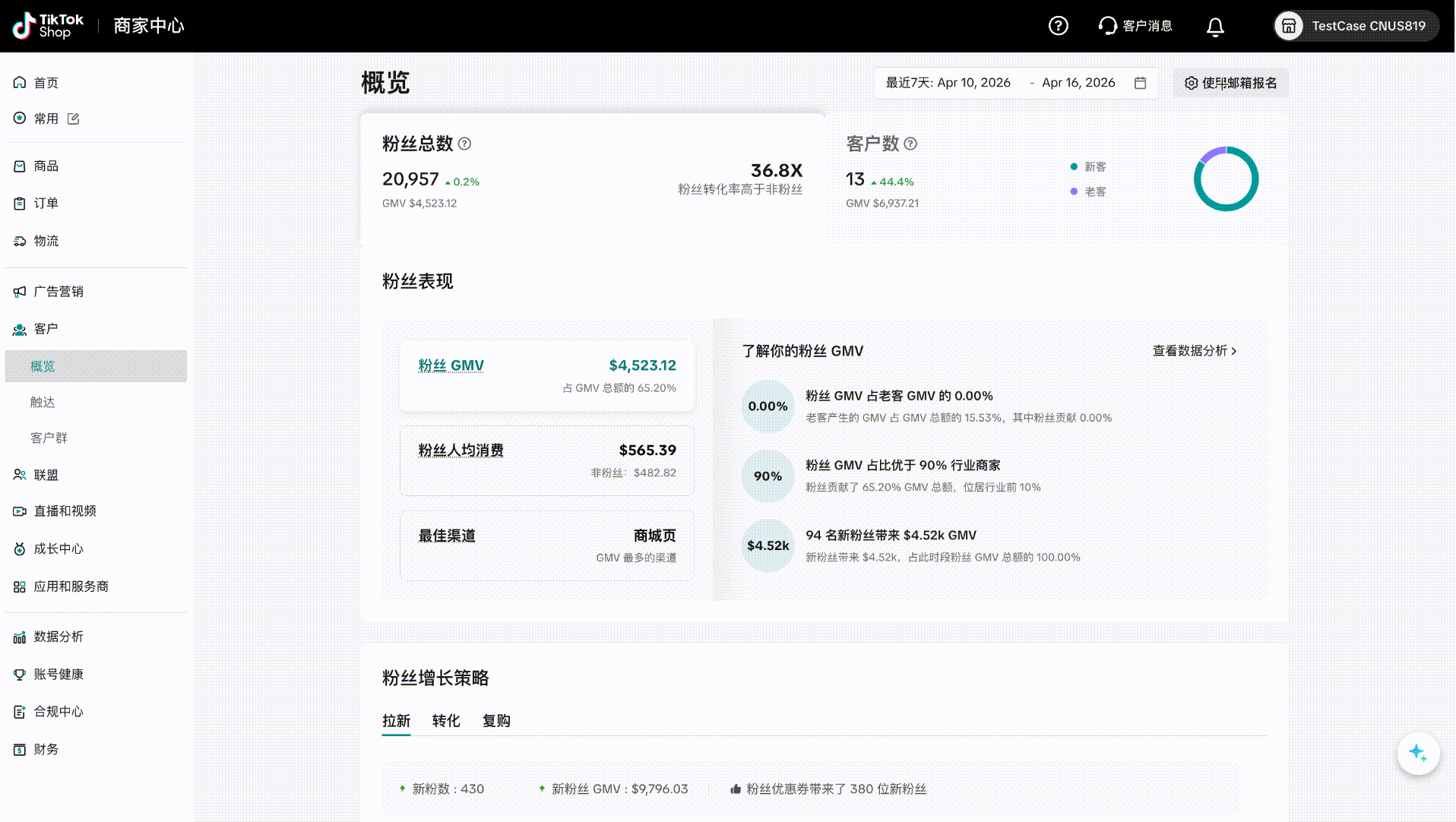Click the info icon beside 客户数
1456x822 pixels.
tap(910, 144)
